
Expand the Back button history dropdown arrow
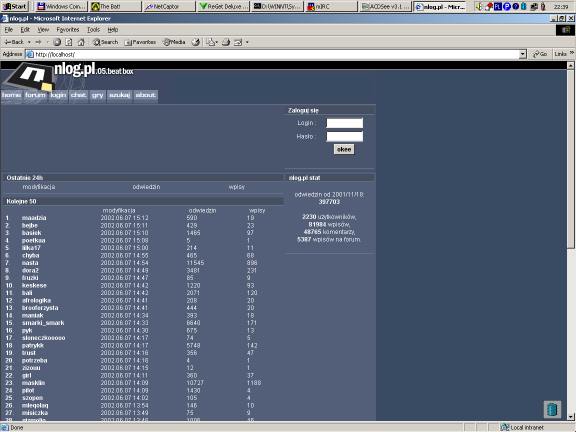pos(29,42)
